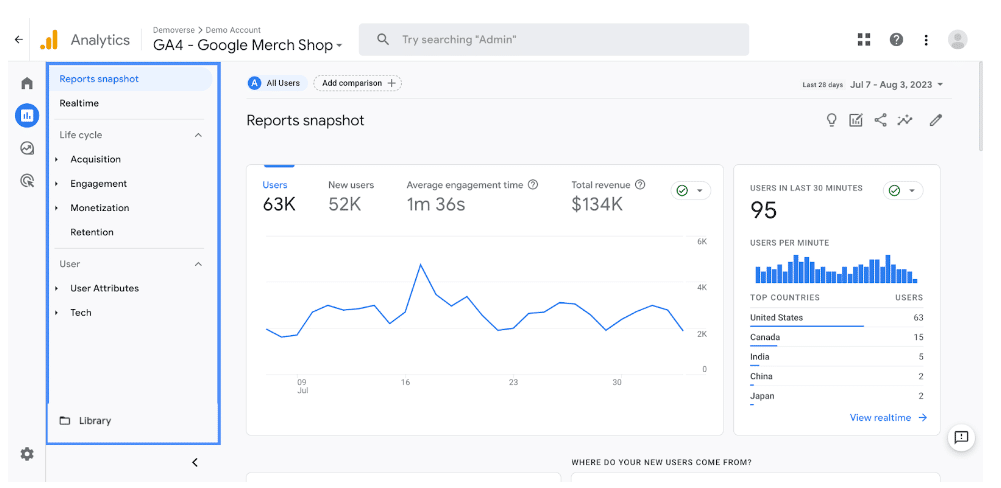
Task: Open the data quality dropdown on the Users card
Action: tap(690, 191)
